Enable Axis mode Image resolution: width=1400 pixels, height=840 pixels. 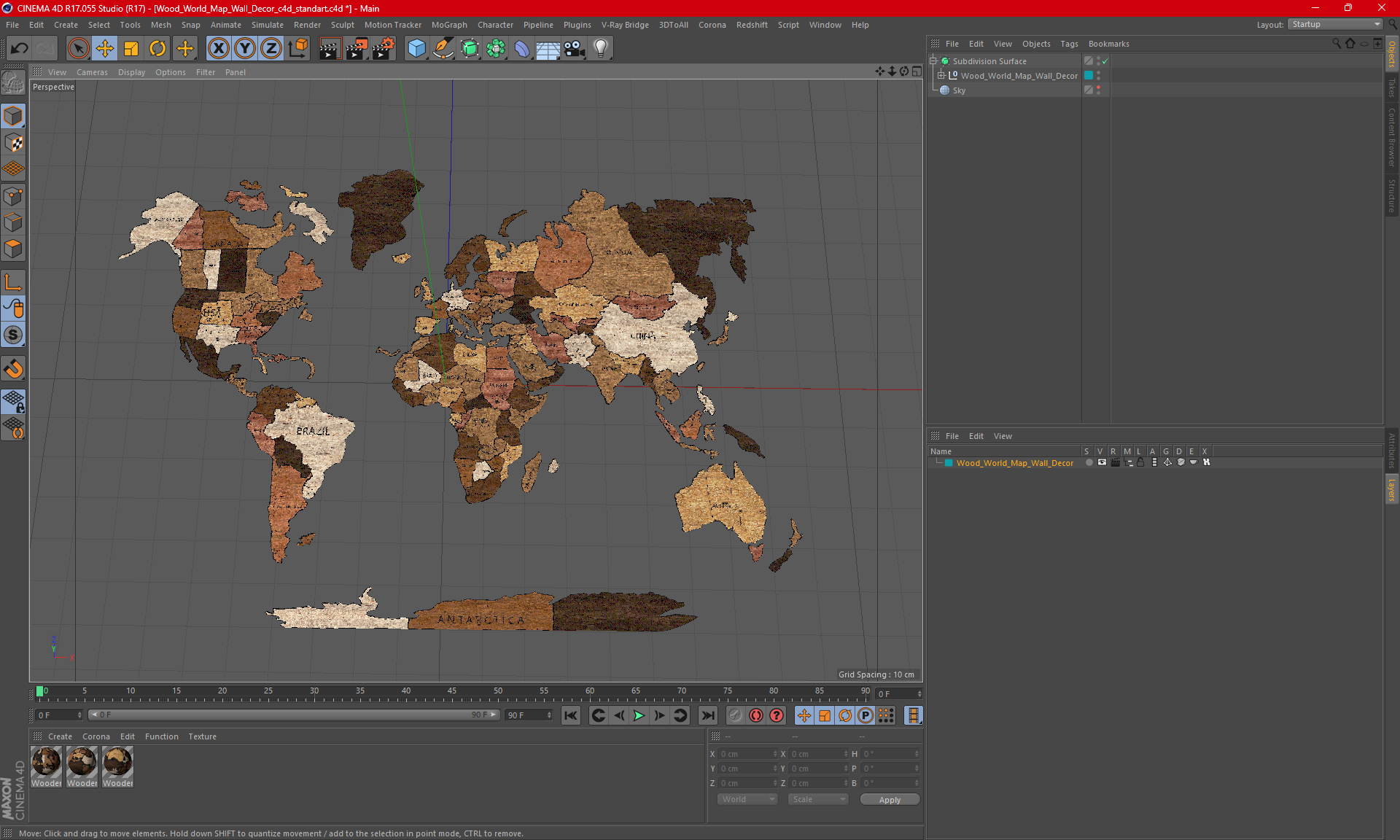click(13, 282)
